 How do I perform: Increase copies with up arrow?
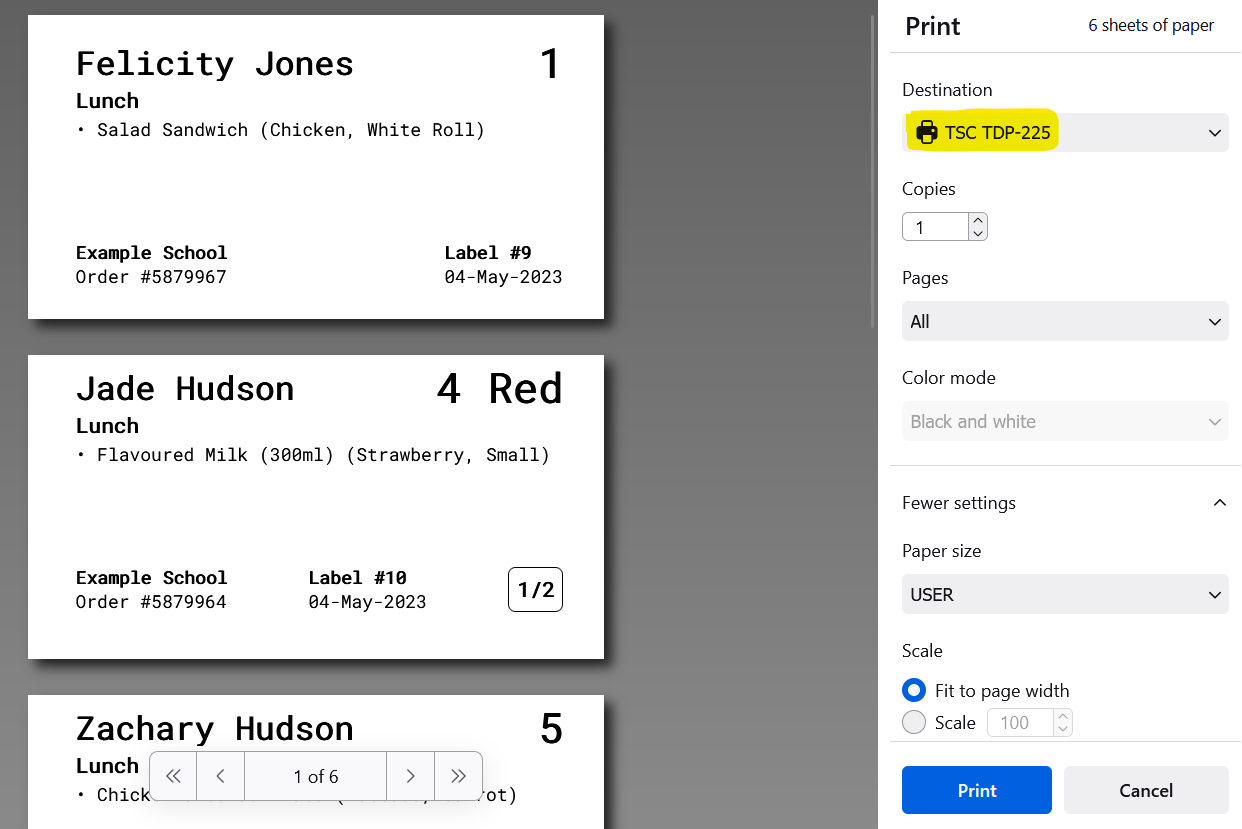click(x=978, y=221)
